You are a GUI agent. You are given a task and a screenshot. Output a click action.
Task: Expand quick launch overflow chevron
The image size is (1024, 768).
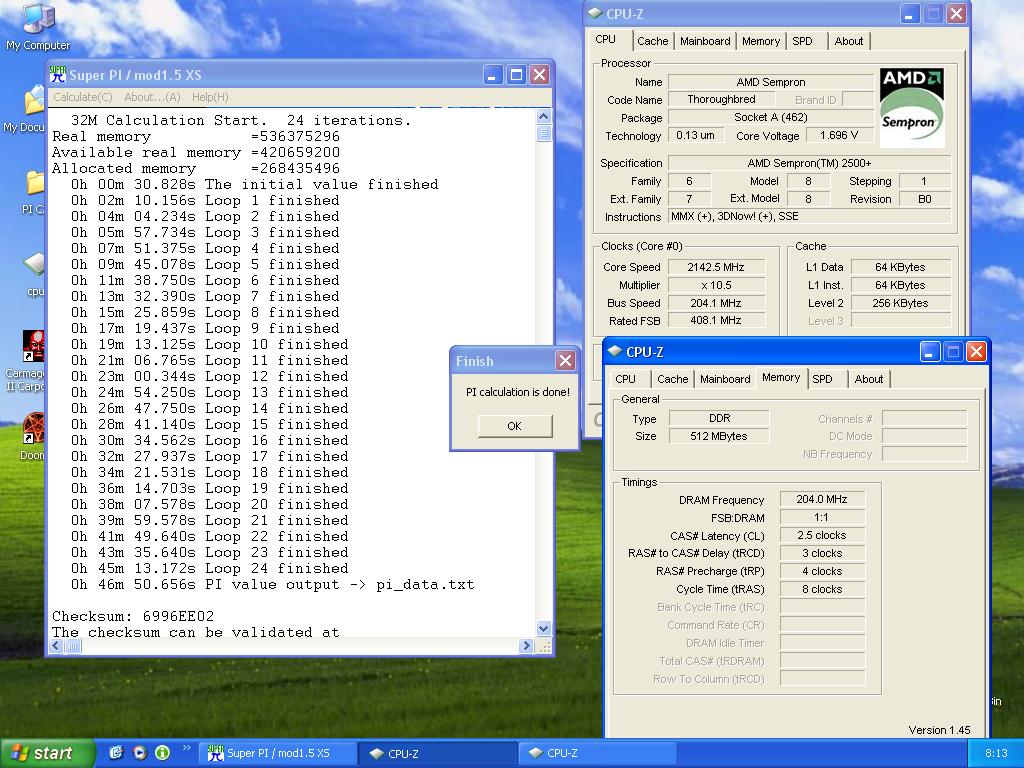click(x=187, y=748)
